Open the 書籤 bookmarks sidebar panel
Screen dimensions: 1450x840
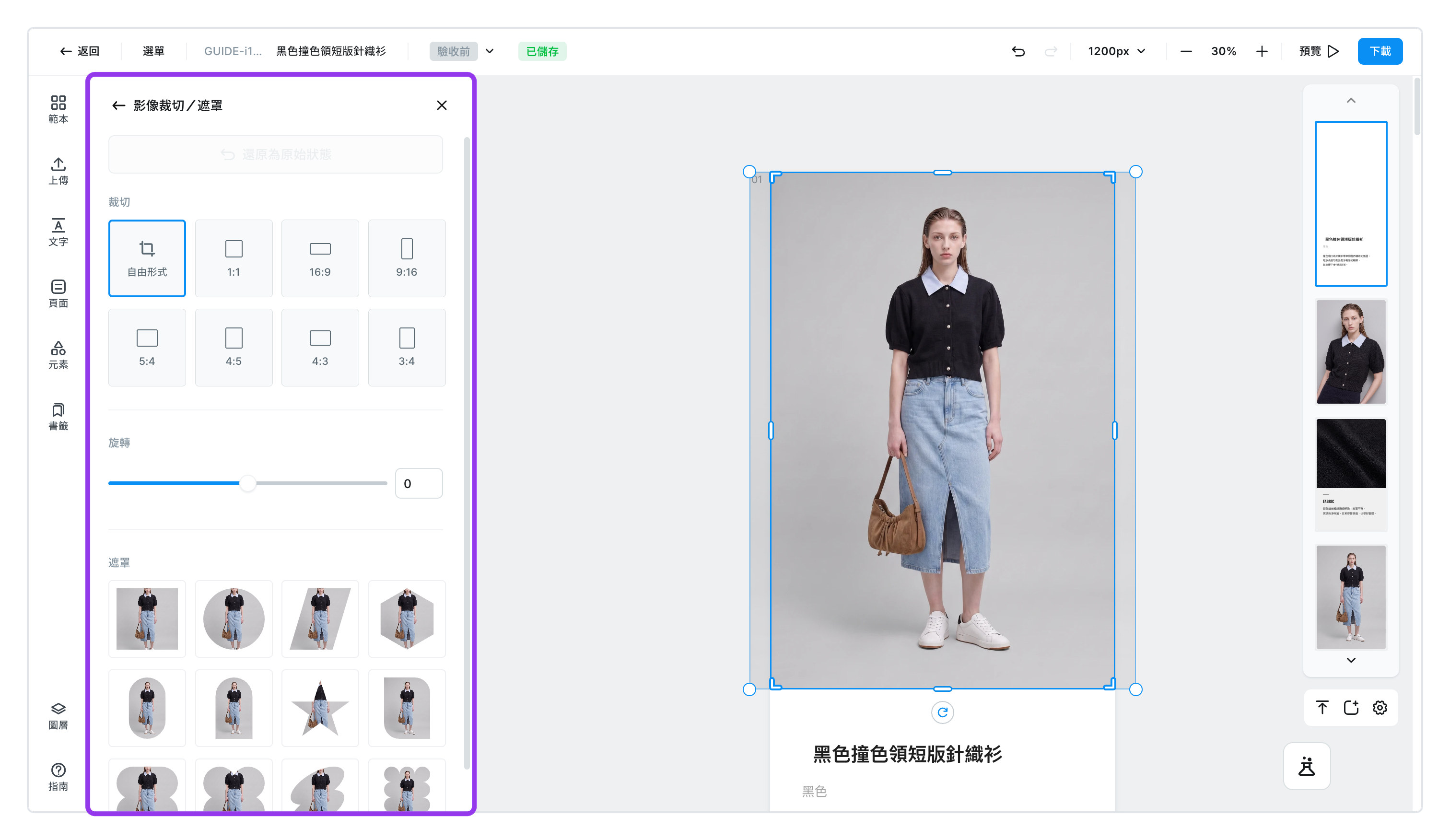(58, 417)
